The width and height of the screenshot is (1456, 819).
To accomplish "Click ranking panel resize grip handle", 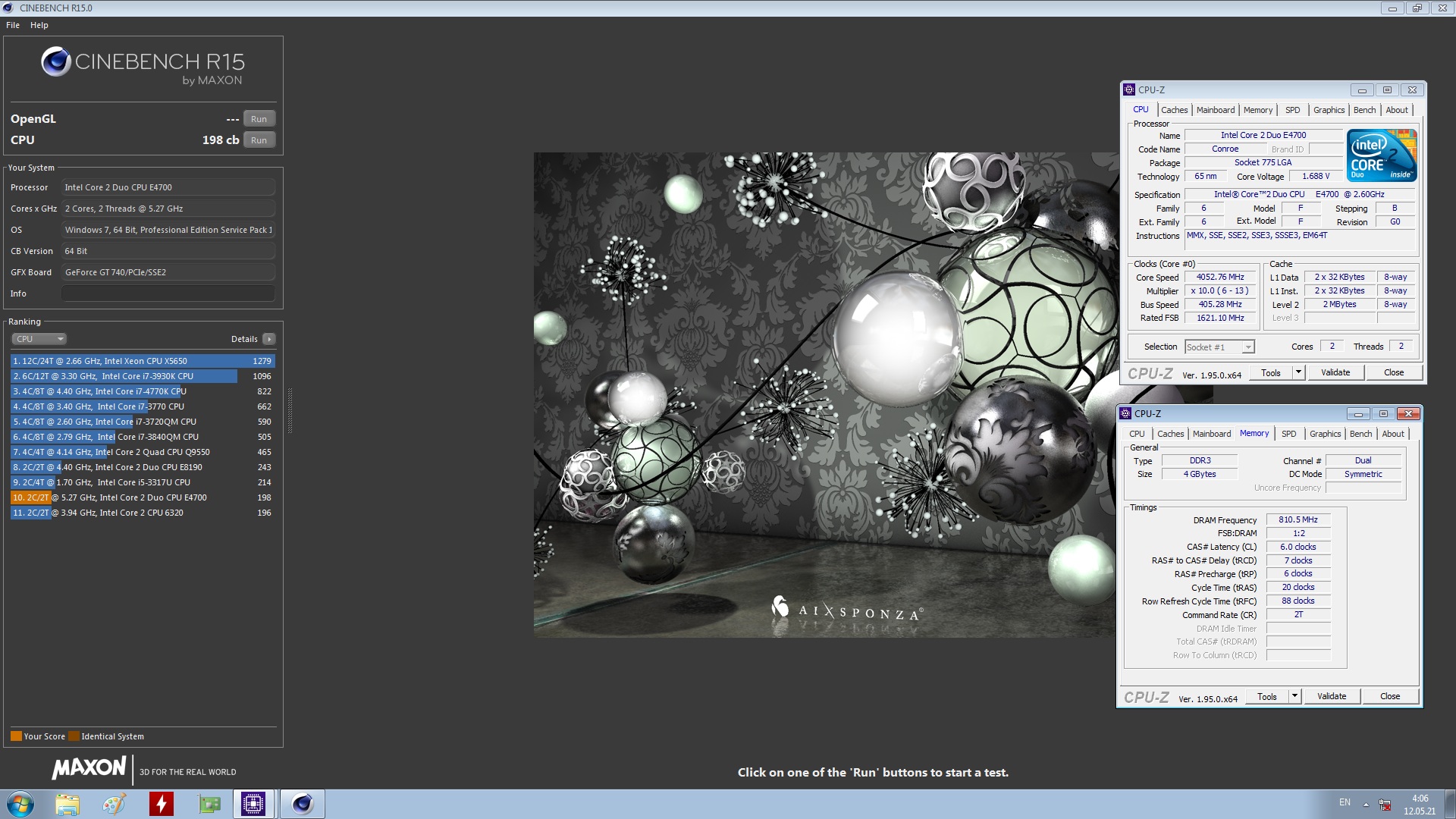I will click(x=290, y=409).
